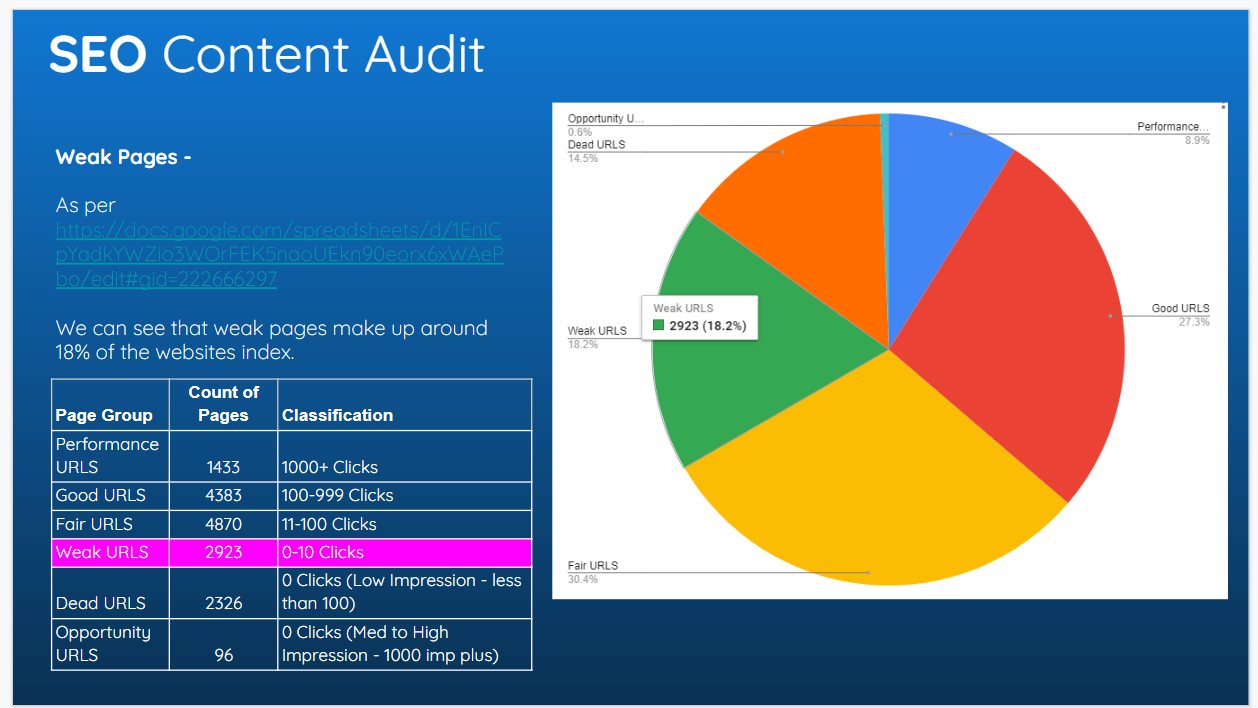The width and height of the screenshot is (1258, 708).
Task: Select the 'Weak Pages -' heading text
Action: click(123, 157)
